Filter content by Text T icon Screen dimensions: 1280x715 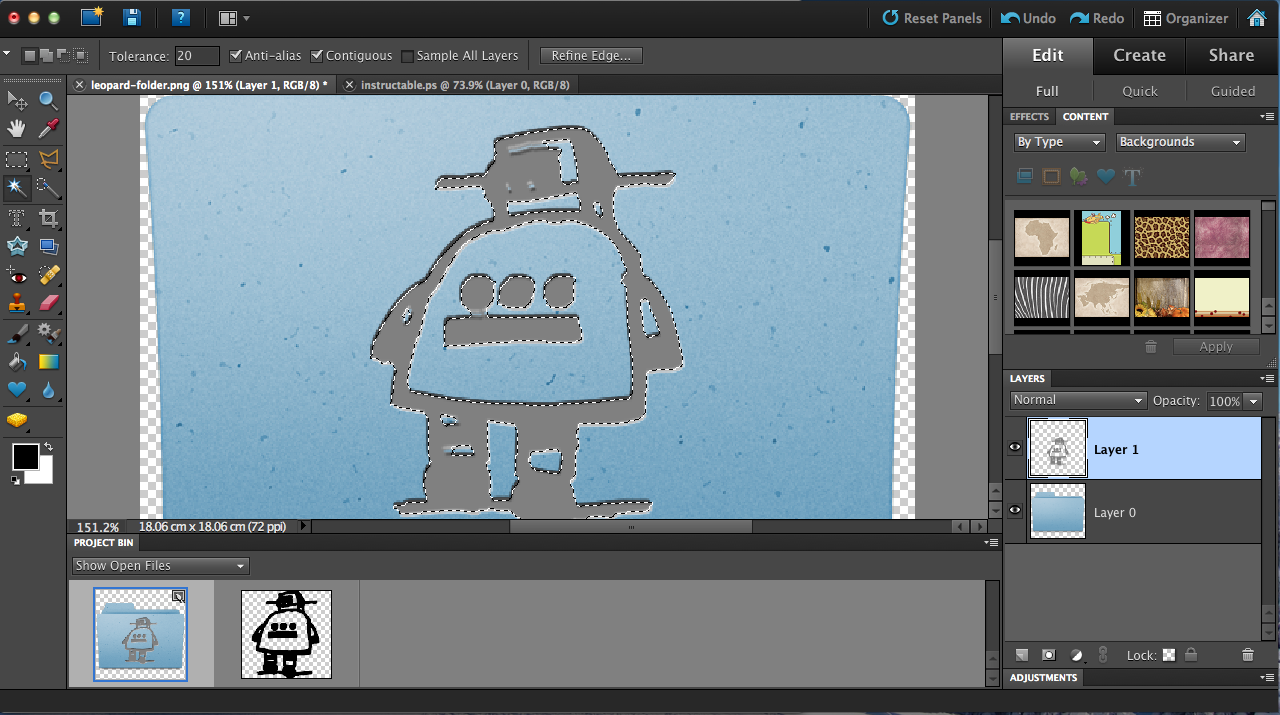[x=1132, y=177]
